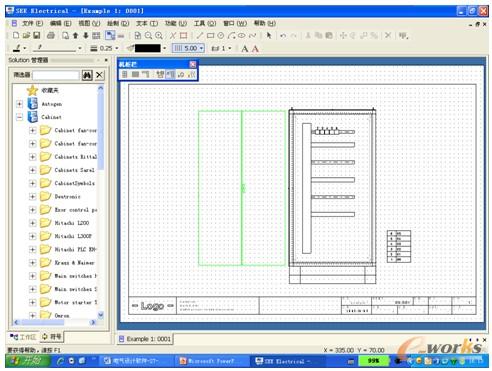Open the grid spacing 5.00 dropdown
The image size is (492, 371).
[201, 48]
